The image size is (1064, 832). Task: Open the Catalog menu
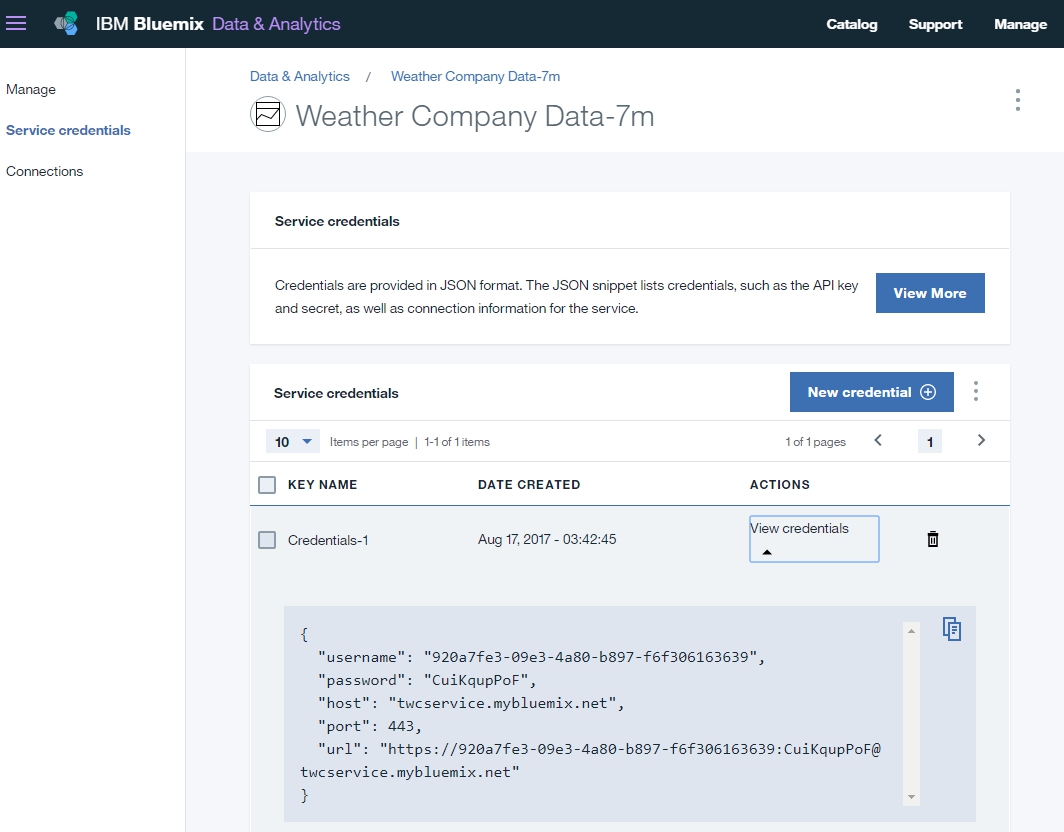click(852, 24)
